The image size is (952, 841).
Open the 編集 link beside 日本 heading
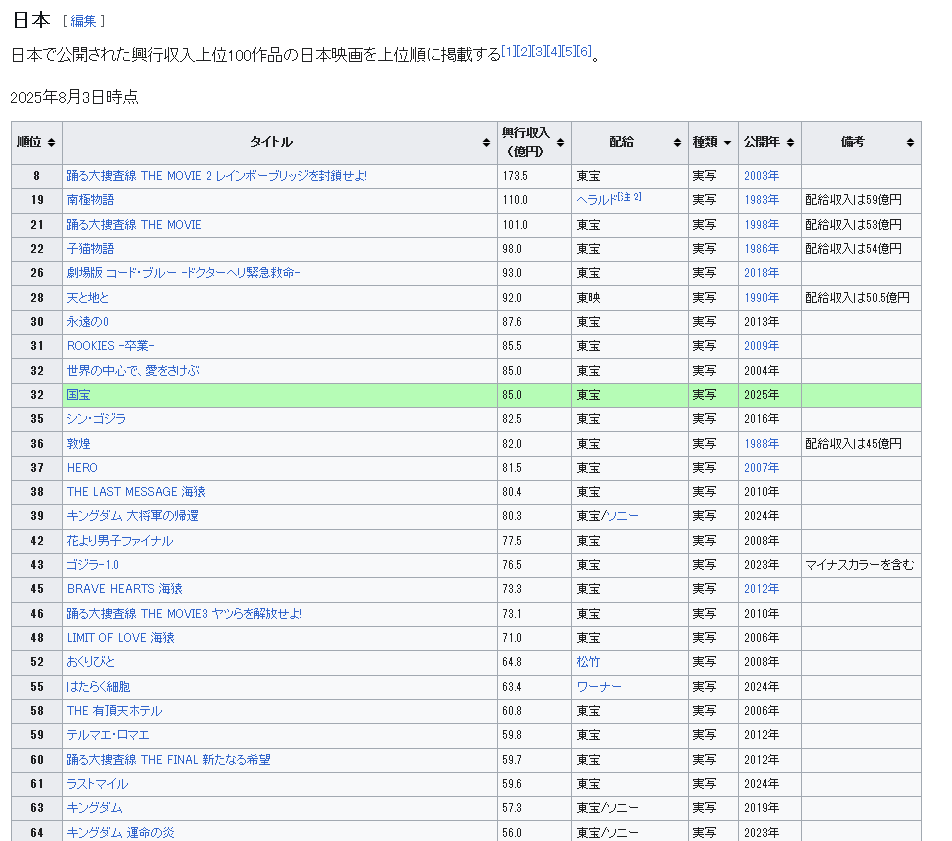tap(83, 21)
